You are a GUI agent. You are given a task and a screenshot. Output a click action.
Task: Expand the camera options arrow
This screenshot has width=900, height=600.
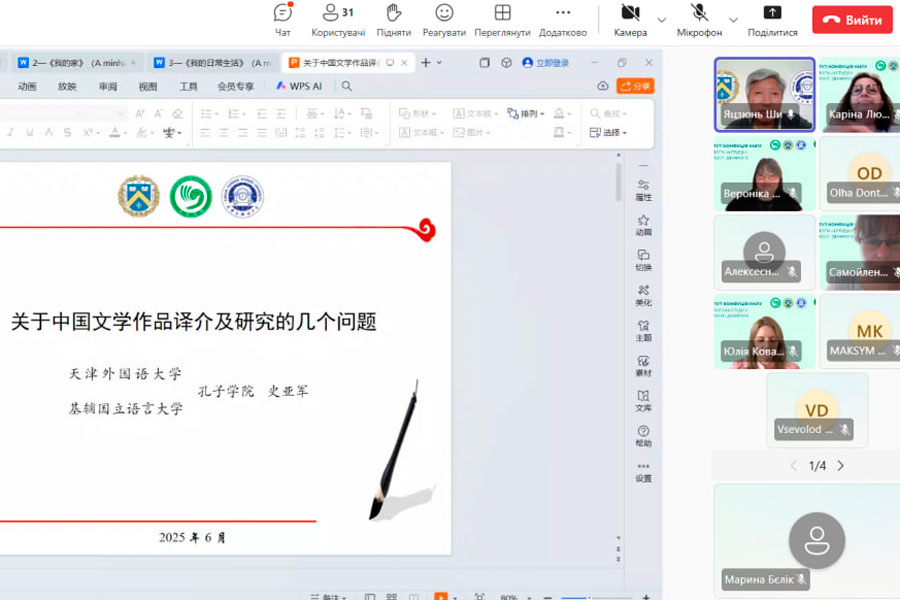point(661,20)
